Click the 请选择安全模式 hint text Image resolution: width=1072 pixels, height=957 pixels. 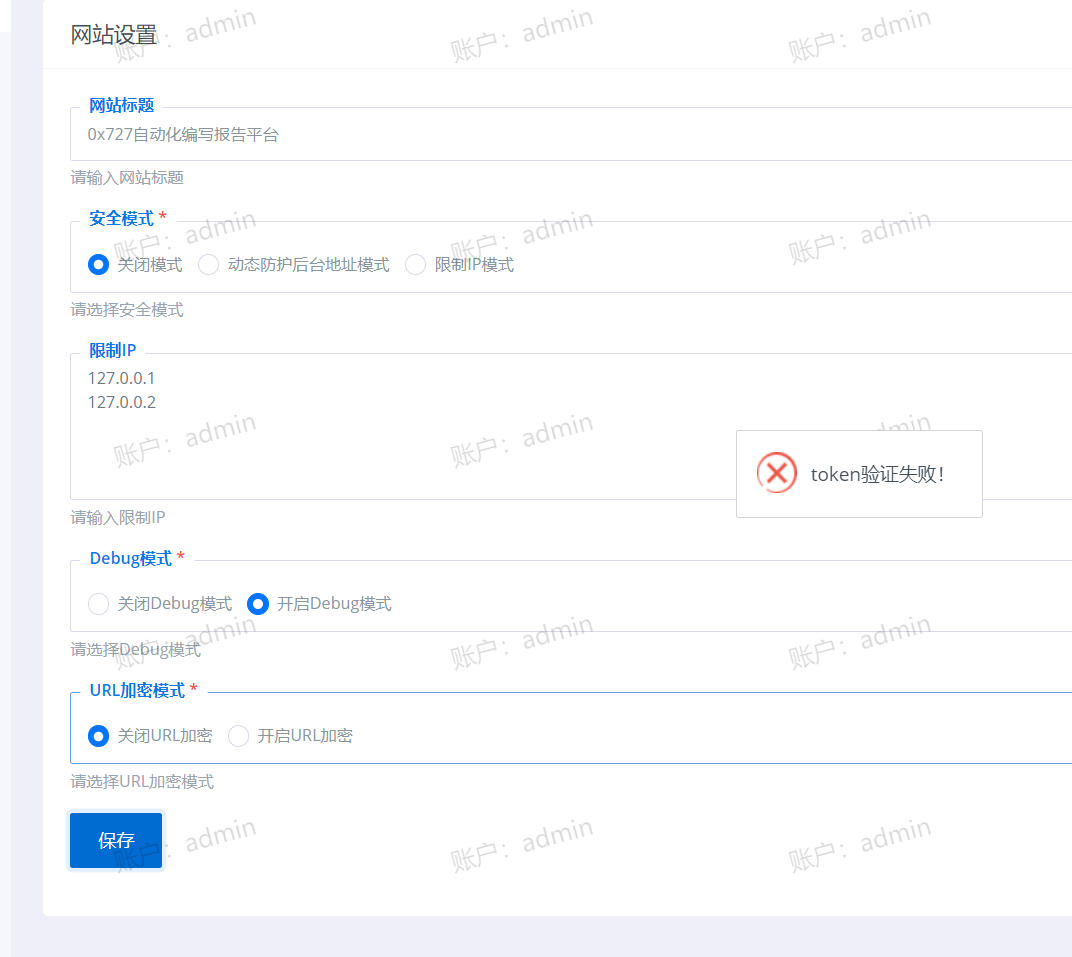tap(126, 309)
